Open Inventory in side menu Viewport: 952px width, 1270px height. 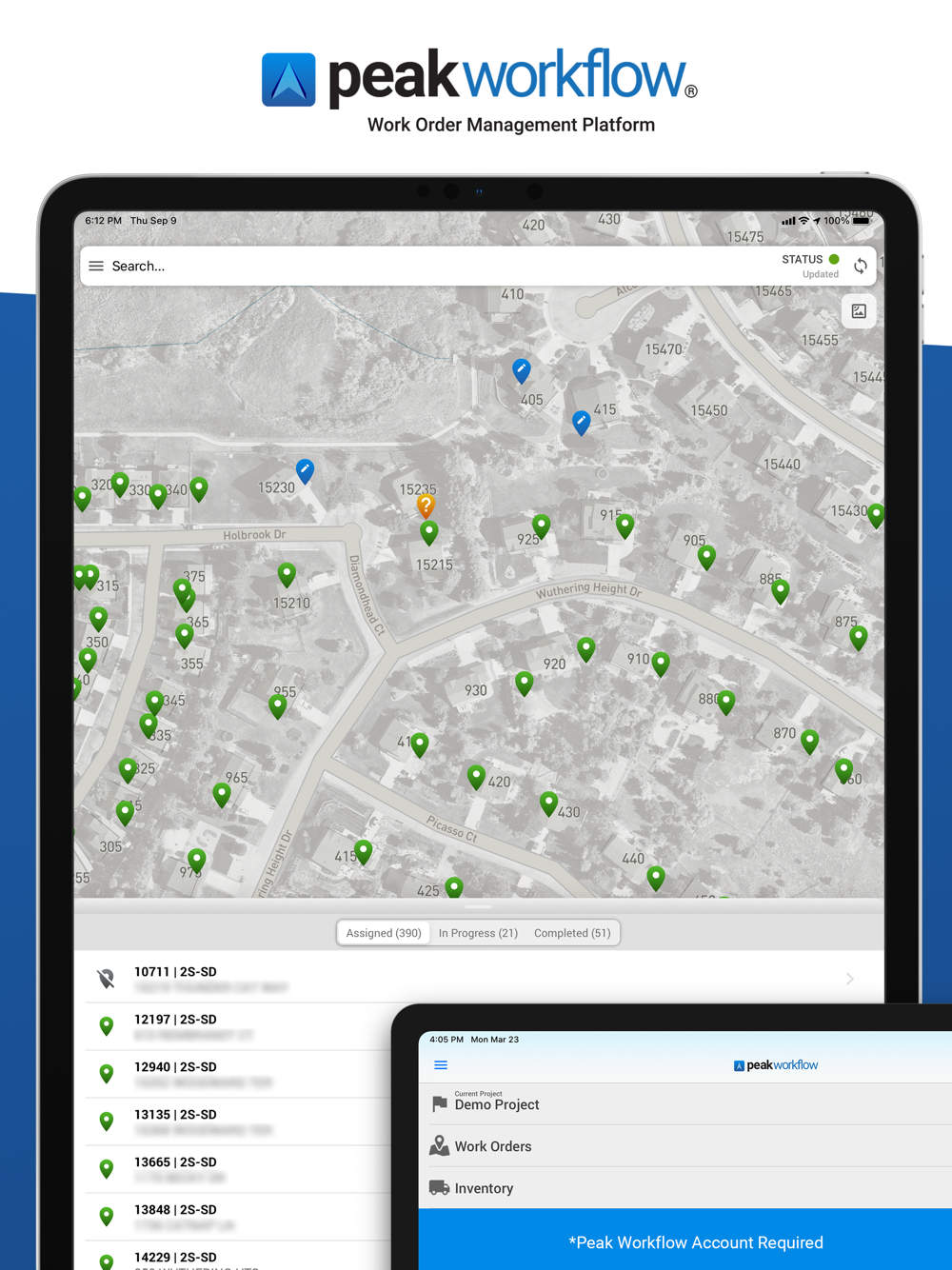tap(685, 1188)
